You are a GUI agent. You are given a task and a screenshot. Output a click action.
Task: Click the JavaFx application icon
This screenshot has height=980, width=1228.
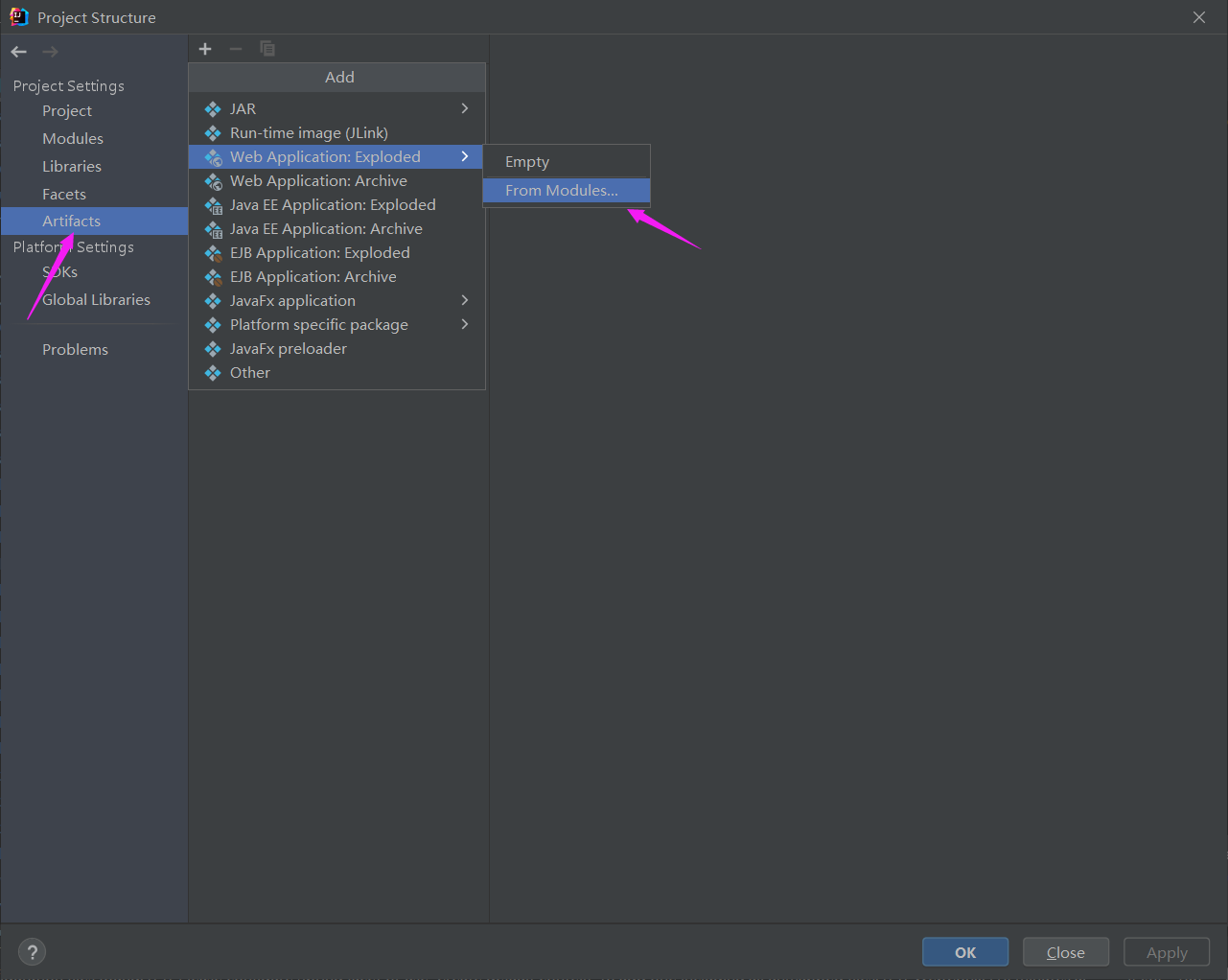coord(213,301)
